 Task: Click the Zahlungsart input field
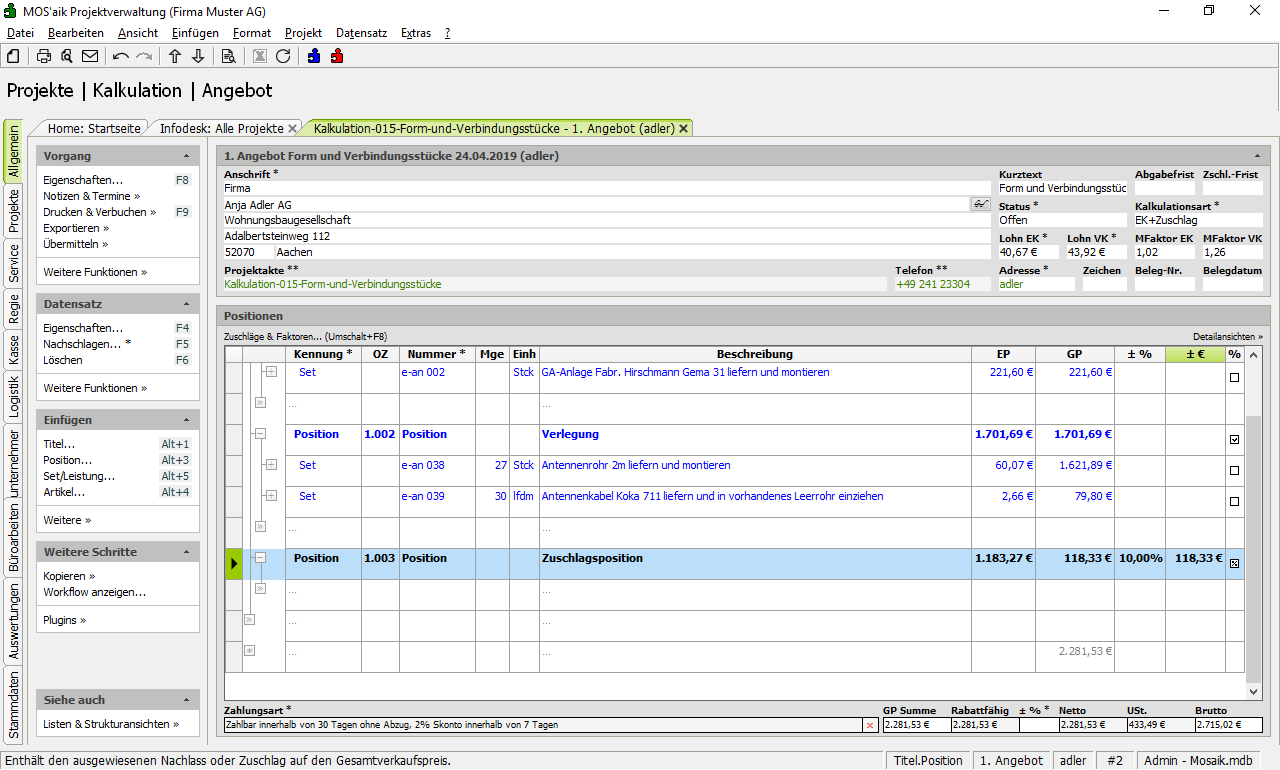tap(540, 725)
